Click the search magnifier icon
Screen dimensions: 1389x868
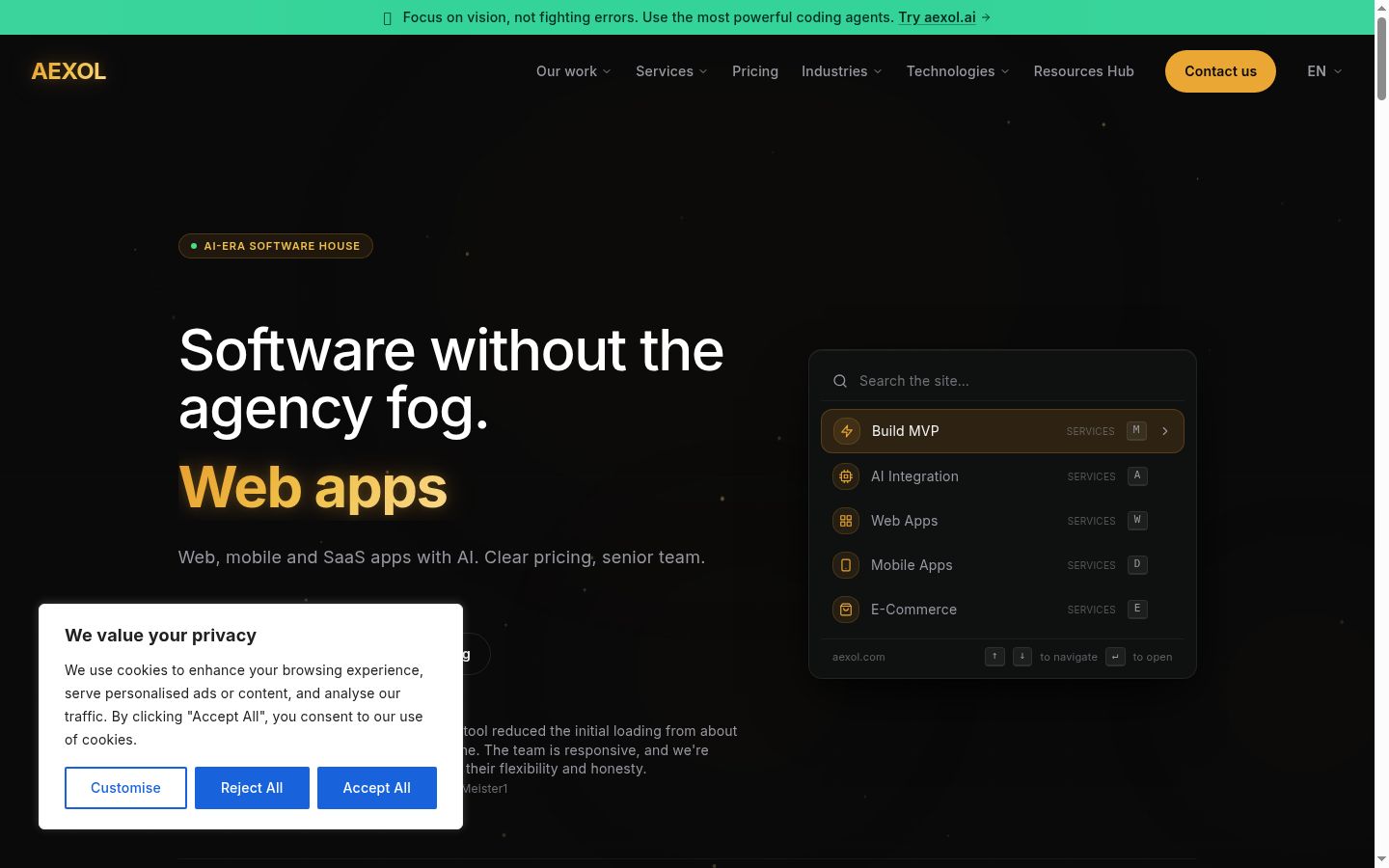(x=840, y=381)
